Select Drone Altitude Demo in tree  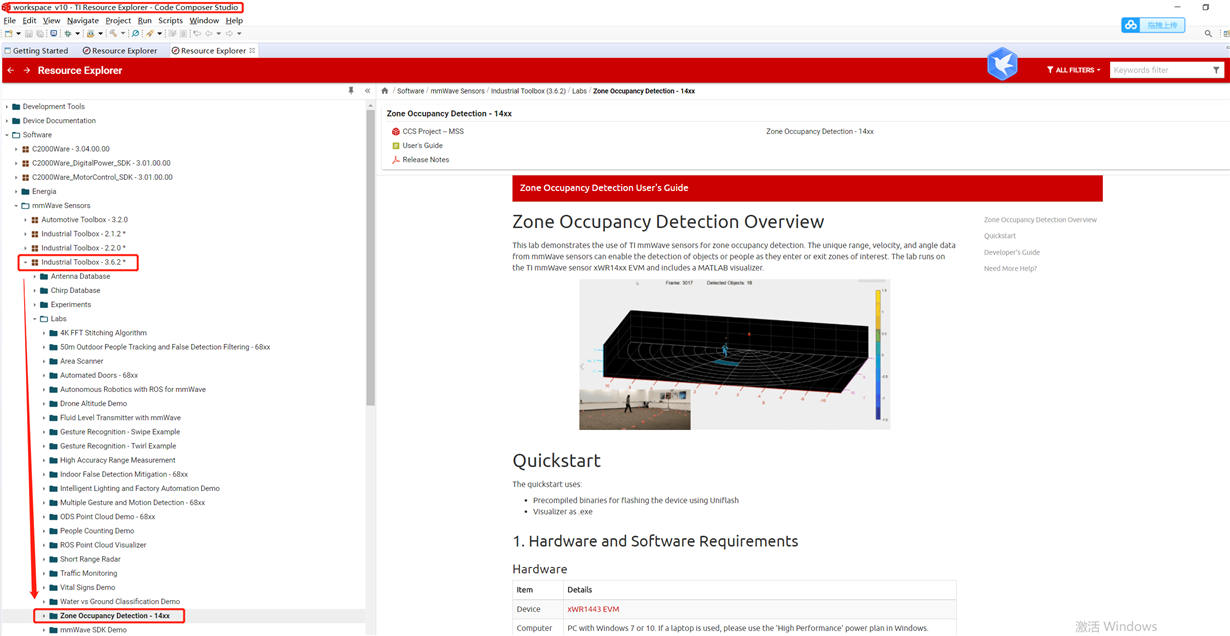pyautogui.click(x=93, y=403)
